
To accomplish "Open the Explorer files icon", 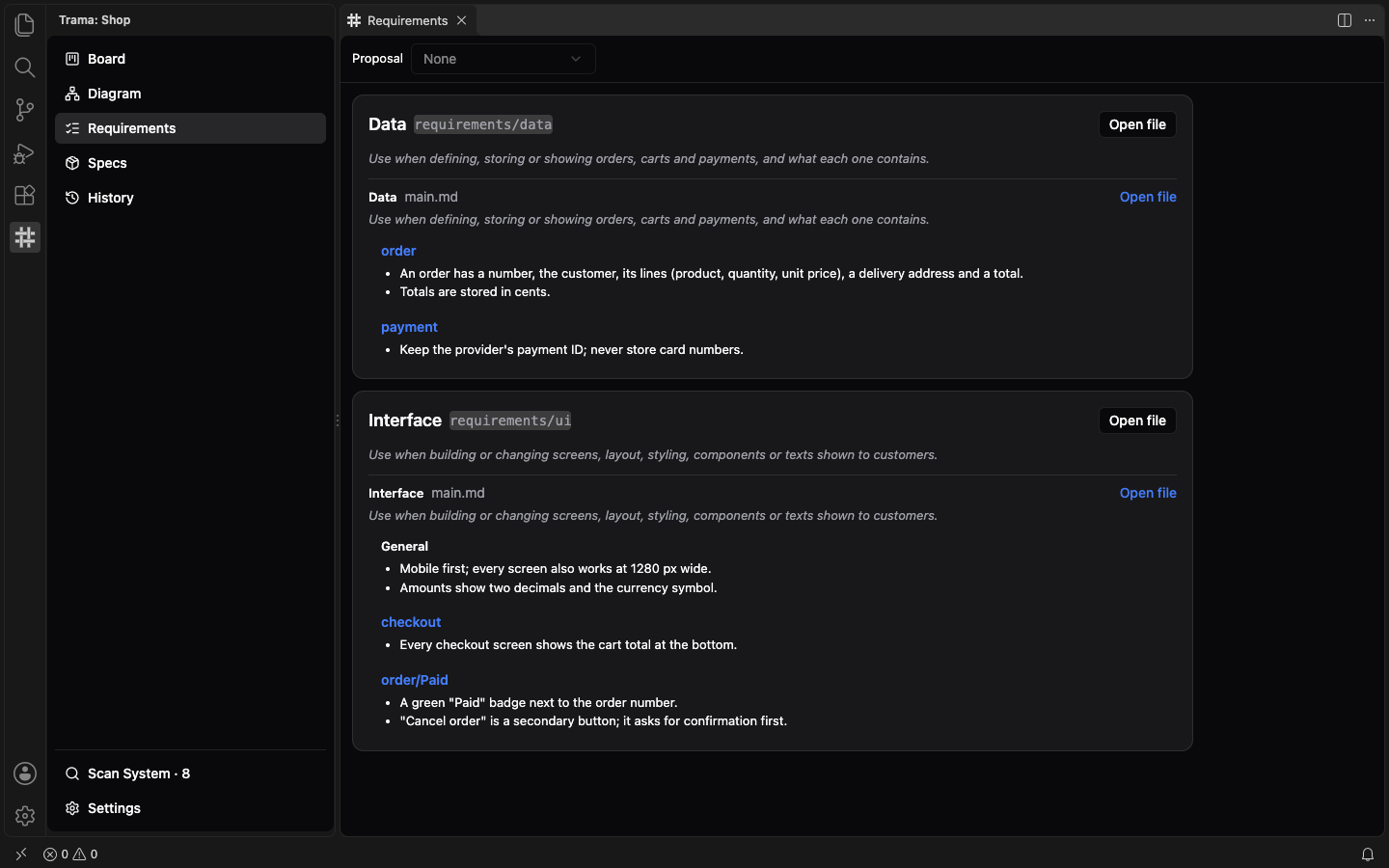I will pyautogui.click(x=25, y=25).
